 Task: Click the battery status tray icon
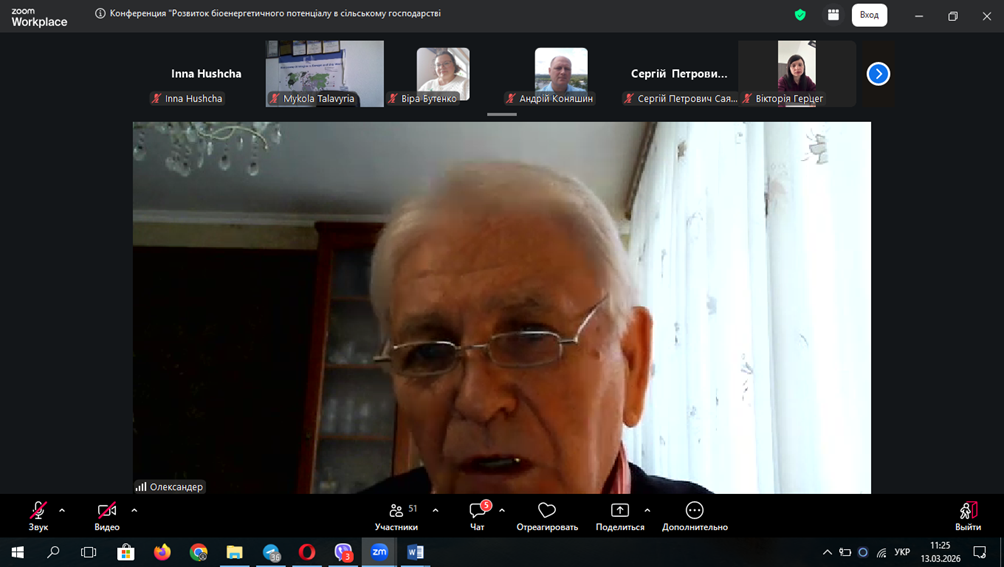(x=845, y=552)
